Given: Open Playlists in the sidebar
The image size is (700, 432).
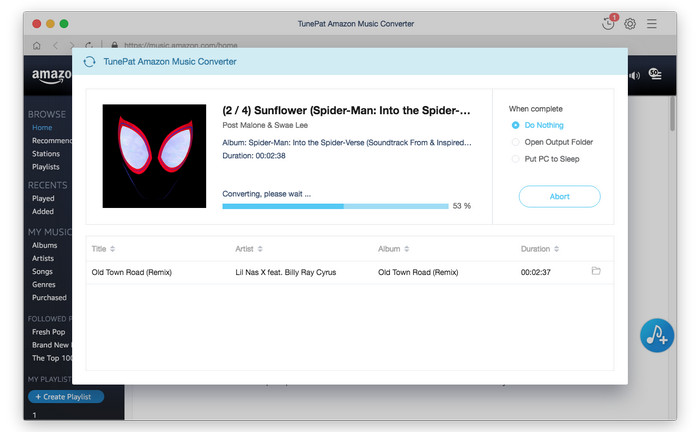Looking at the screenshot, I should click(46, 167).
